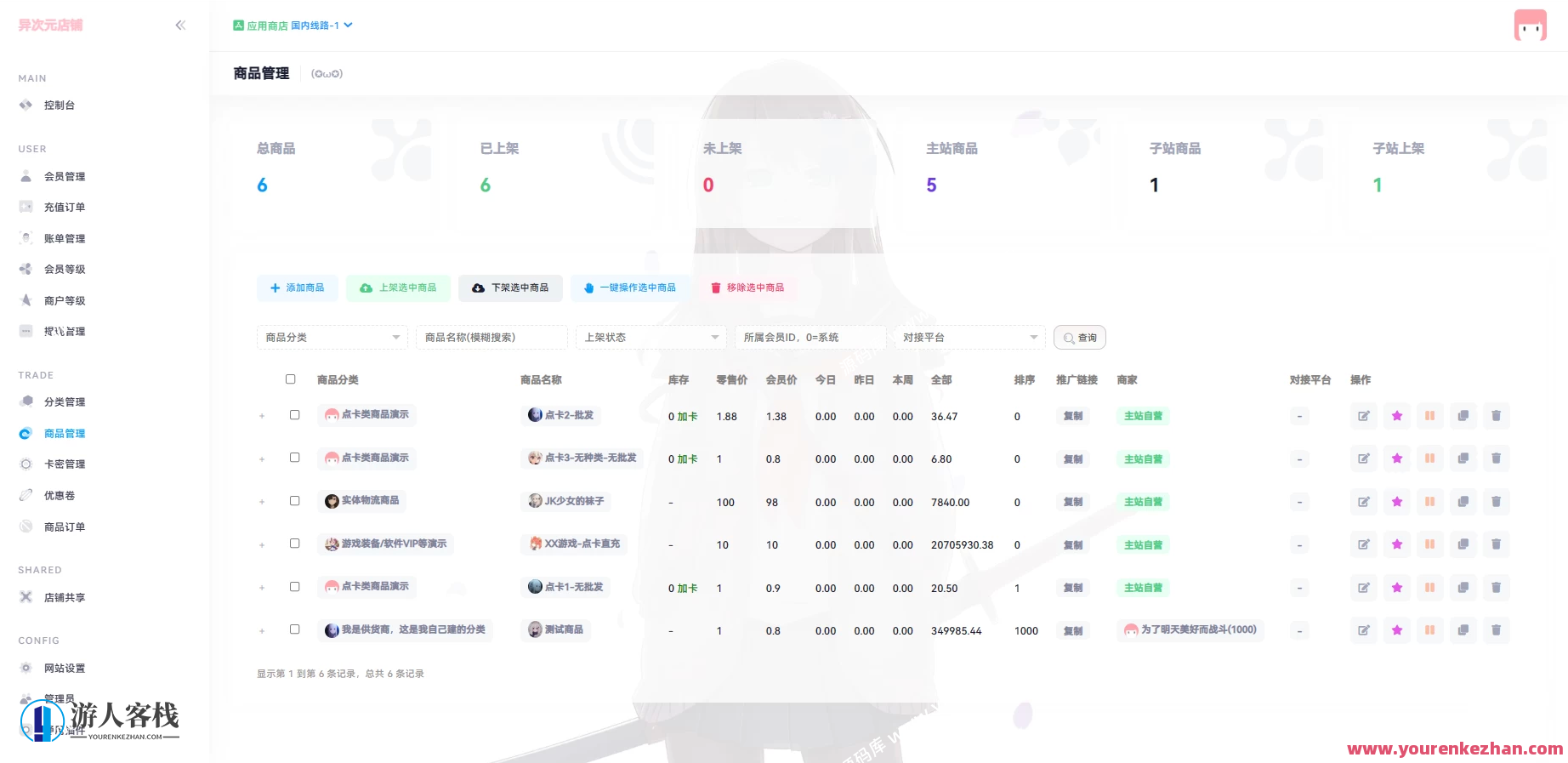Open the 对接平台 filter dropdown
Screen dimensions: 1568x763
coord(970,338)
